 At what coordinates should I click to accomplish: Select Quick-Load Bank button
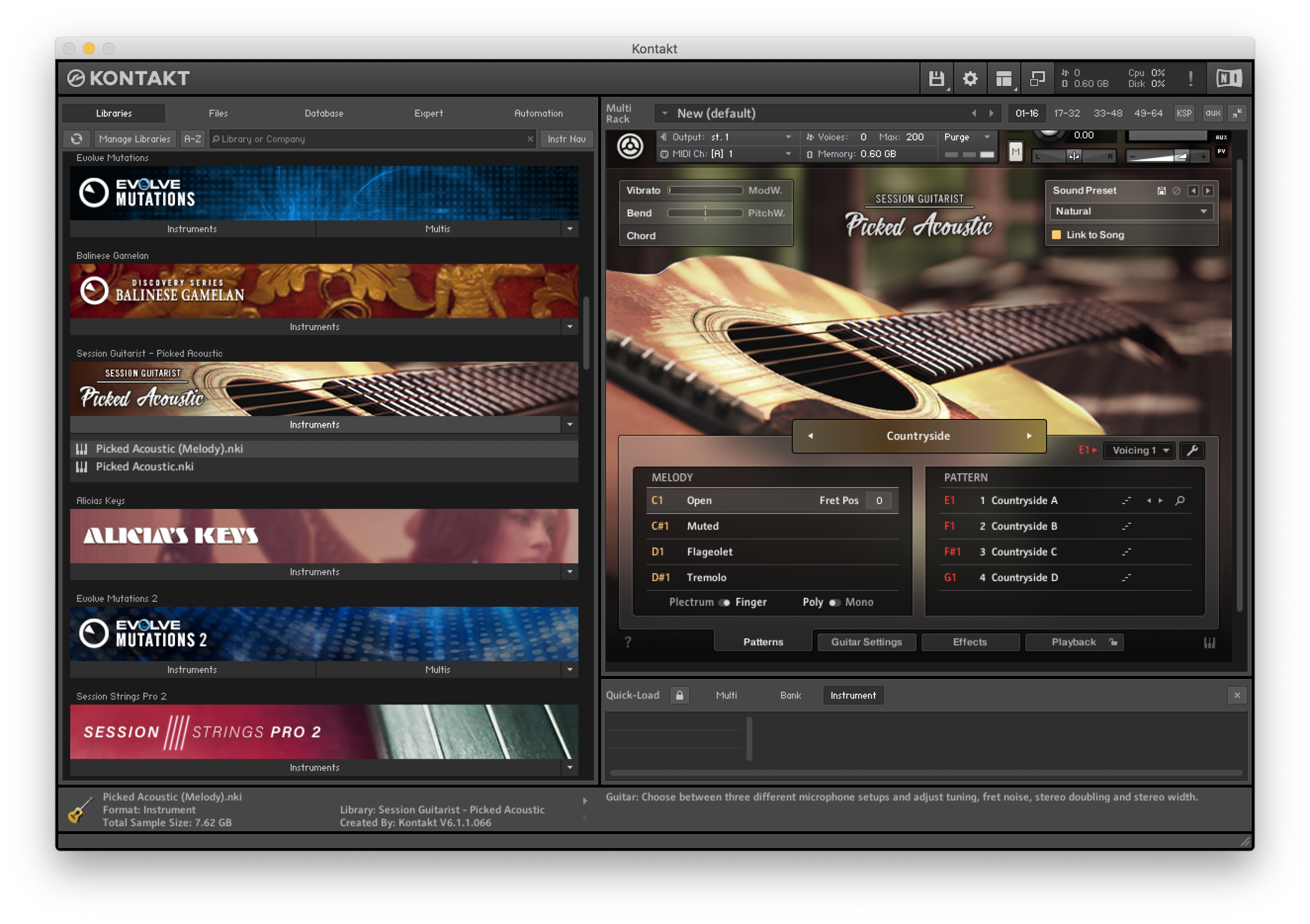point(790,696)
